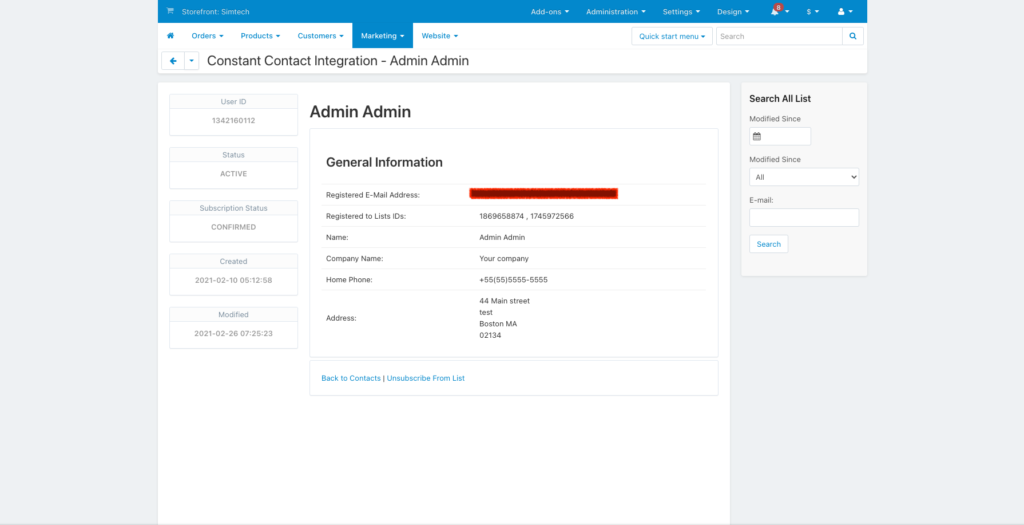Open the Add-ons menu
Screen dimensions: 1024x525
[549, 12]
